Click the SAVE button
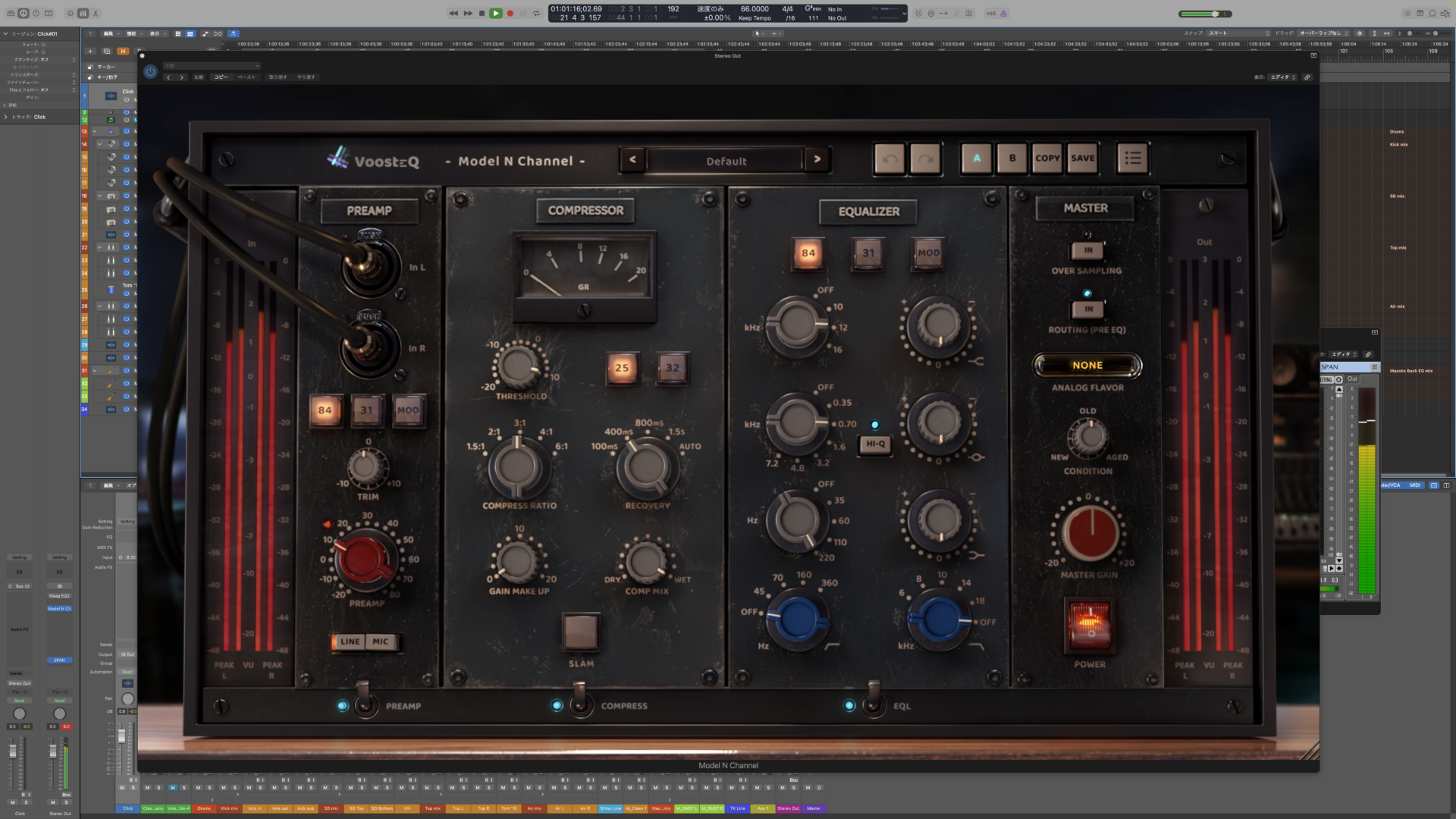This screenshot has width=1456, height=819. 1082,158
